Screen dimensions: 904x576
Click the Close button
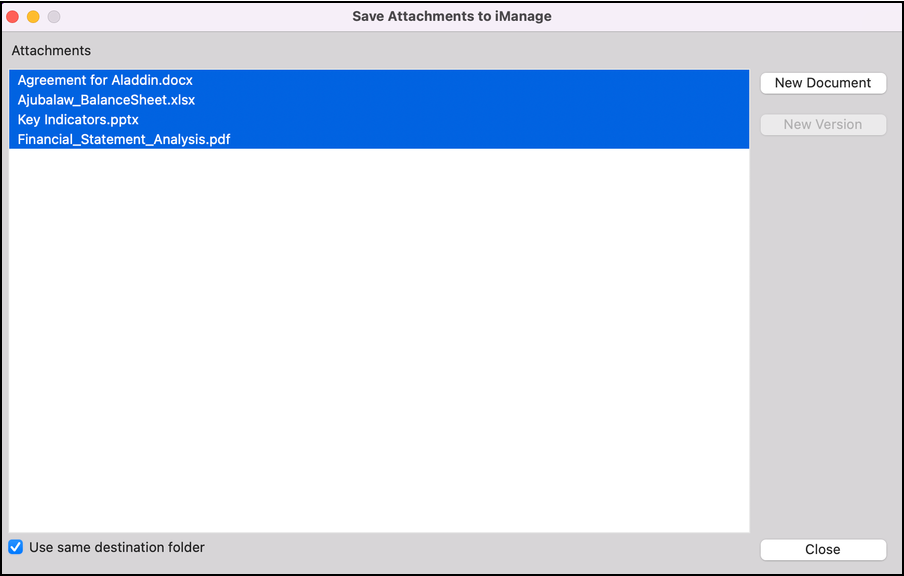tap(823, 549)
